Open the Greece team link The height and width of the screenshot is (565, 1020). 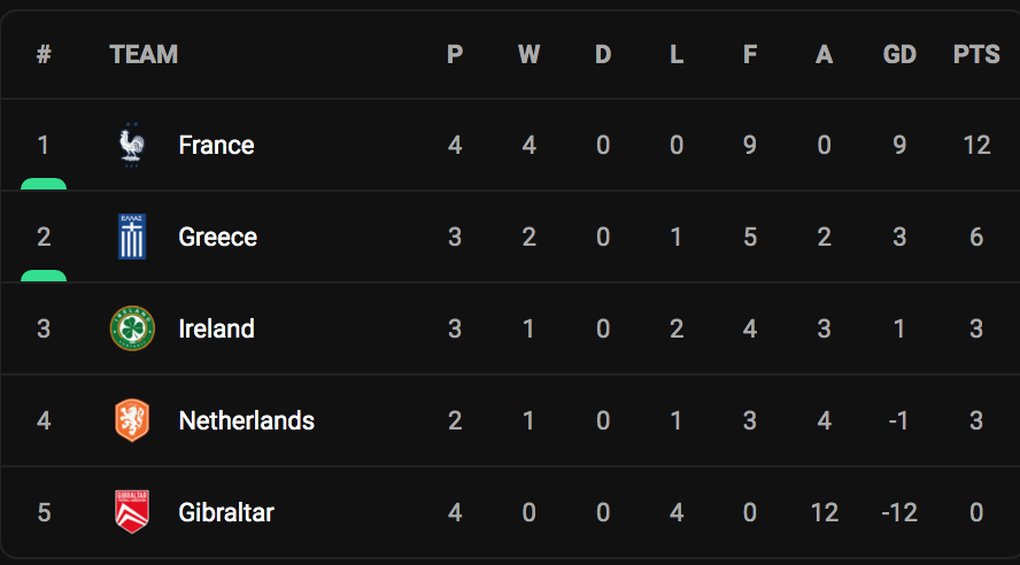[x=218, y=237]
